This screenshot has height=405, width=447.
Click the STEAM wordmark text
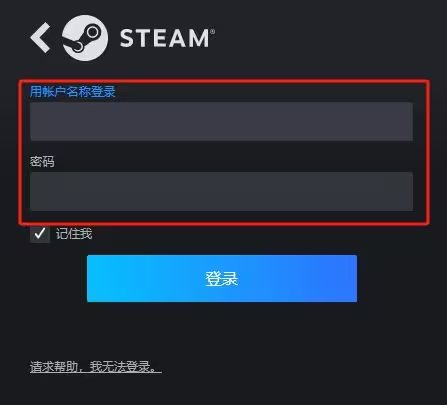coord(165,38)
